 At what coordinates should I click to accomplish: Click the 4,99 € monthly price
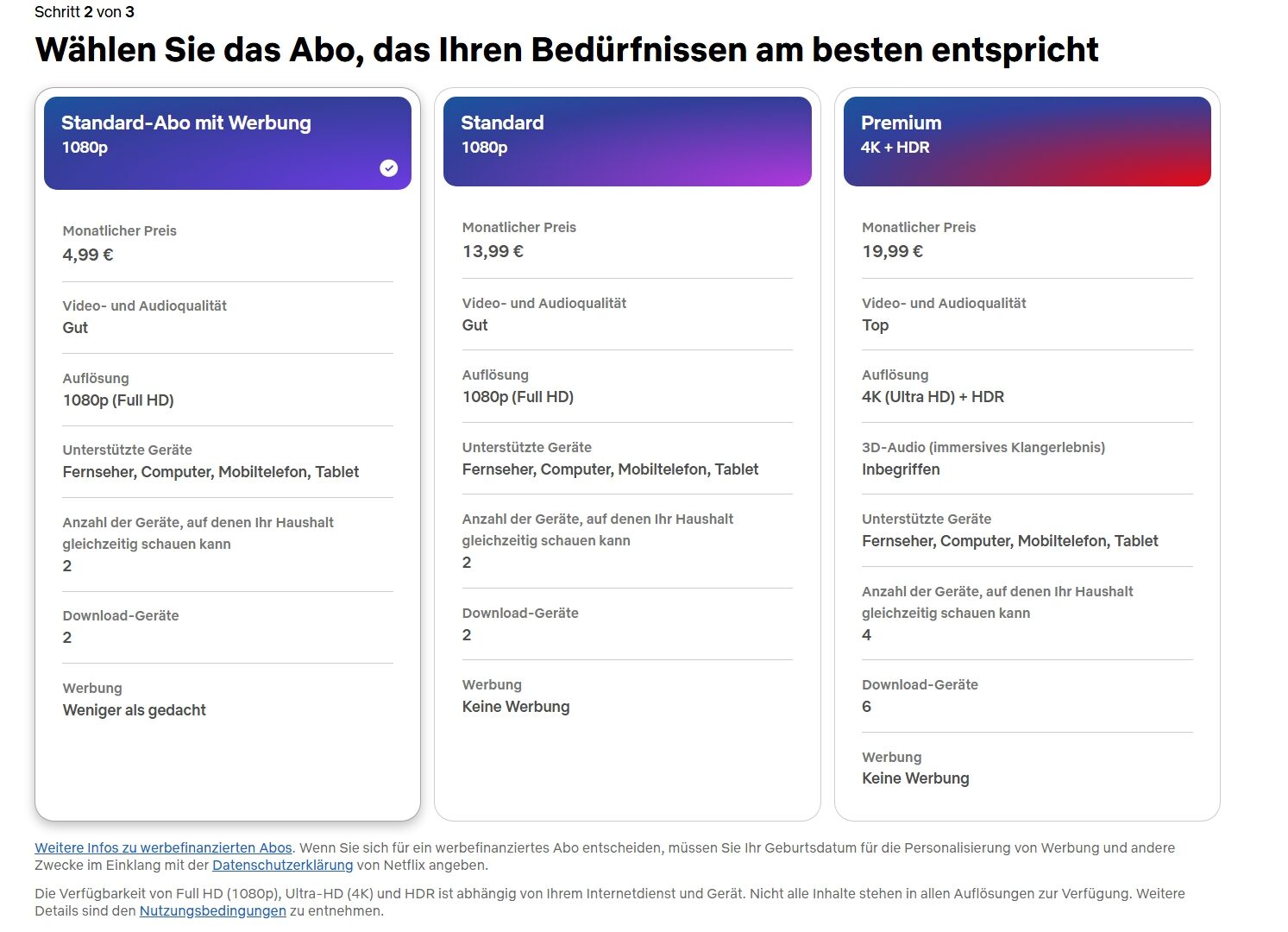coord(88,255)
